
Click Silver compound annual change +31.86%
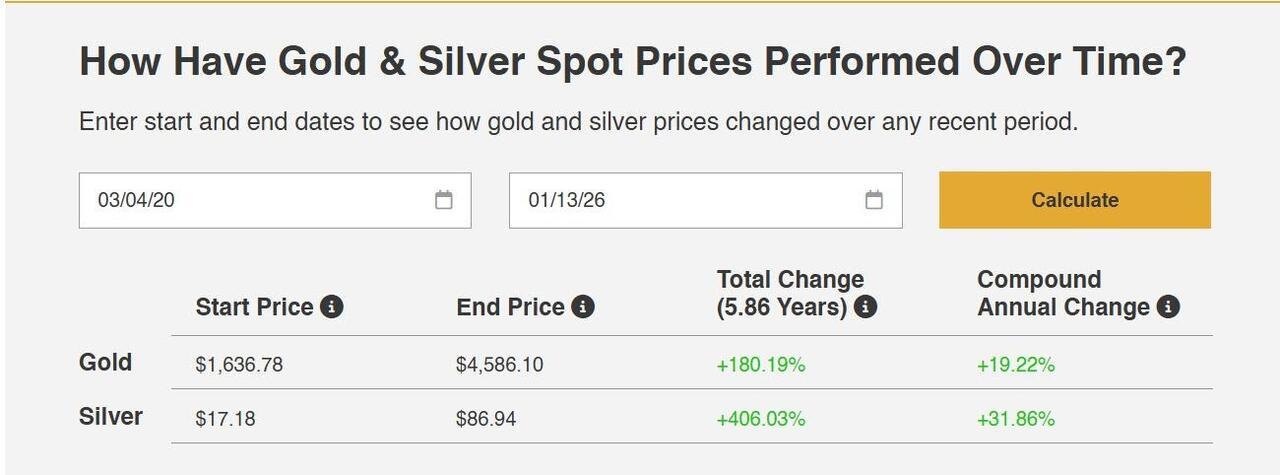point(1016,419)
